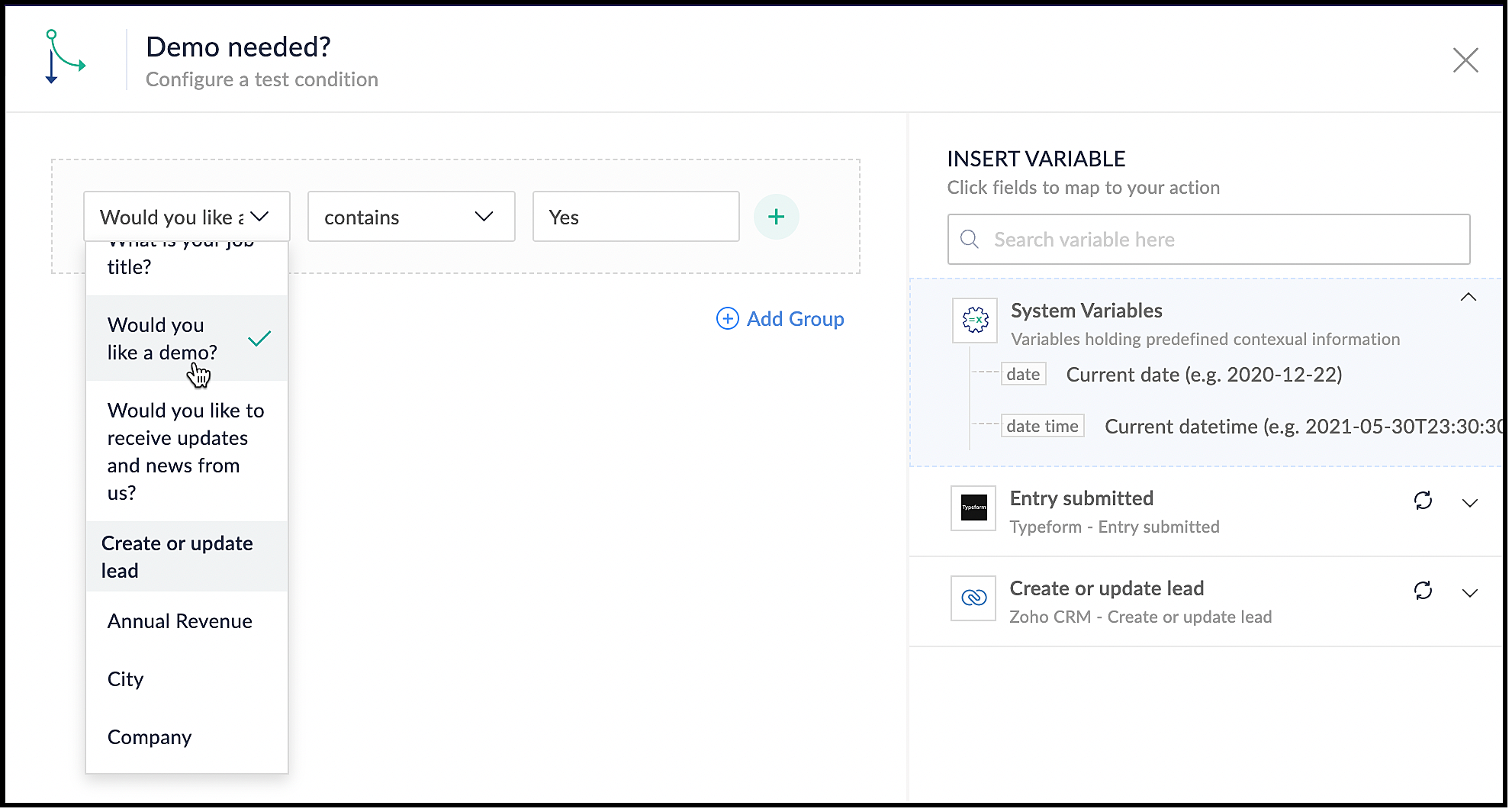Click the 'Current datetime' example text
The image size is (1512, 812).
click(x=1303, y=427)
